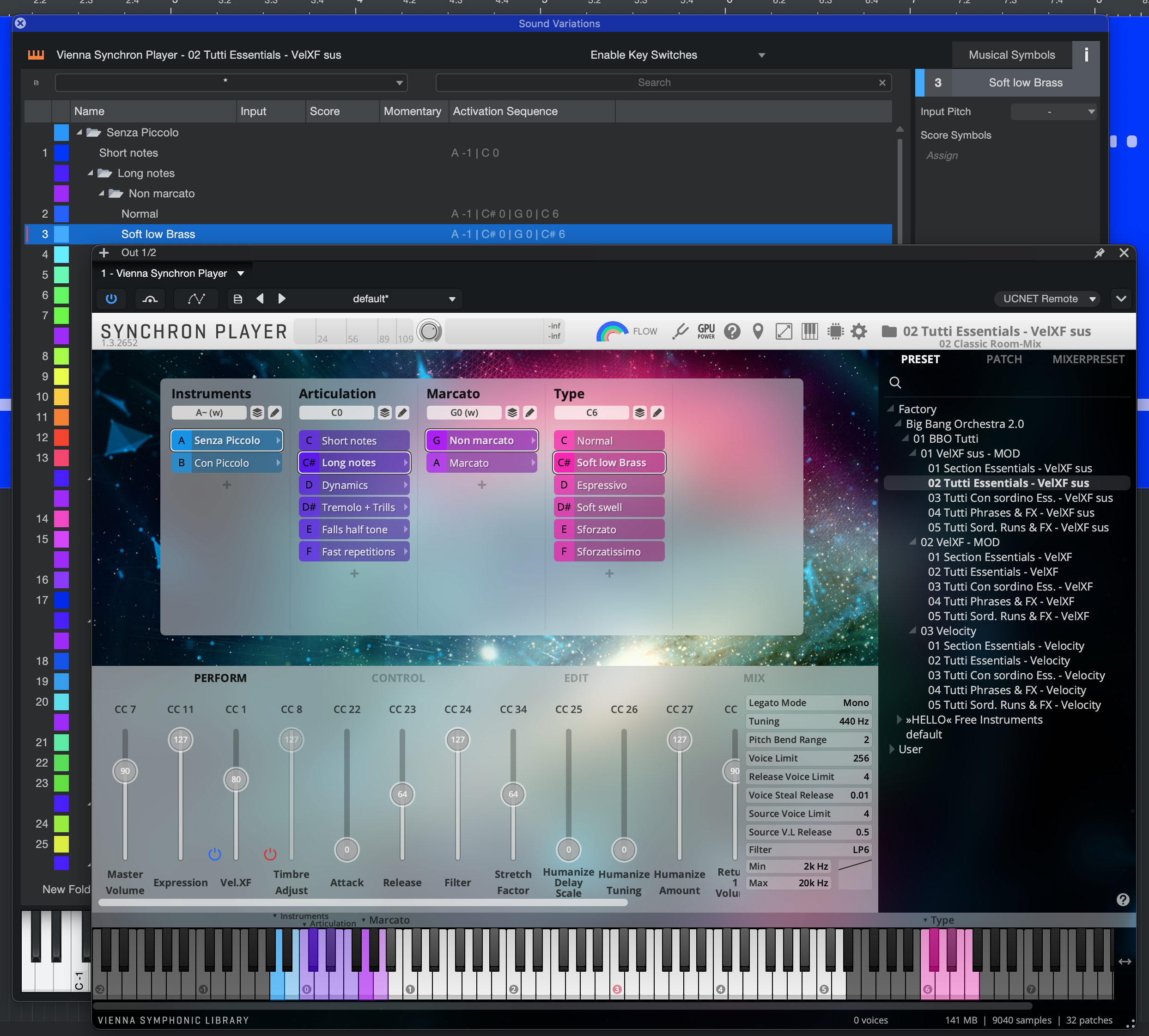Open the info panel in Sound Variations
1149x1036 pixels.
click(1087, 55)
